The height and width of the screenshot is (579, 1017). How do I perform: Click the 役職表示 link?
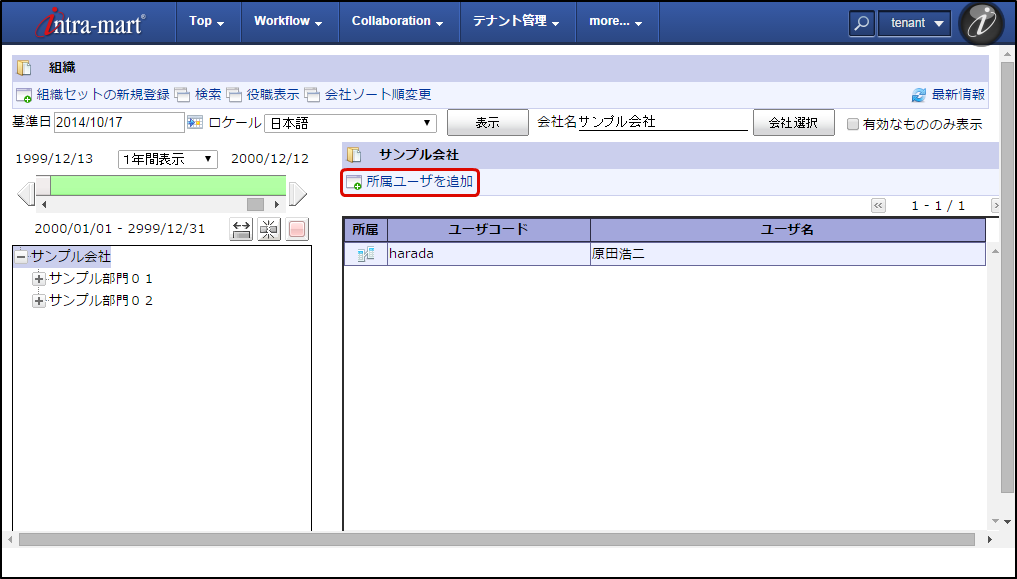point(273,95)
